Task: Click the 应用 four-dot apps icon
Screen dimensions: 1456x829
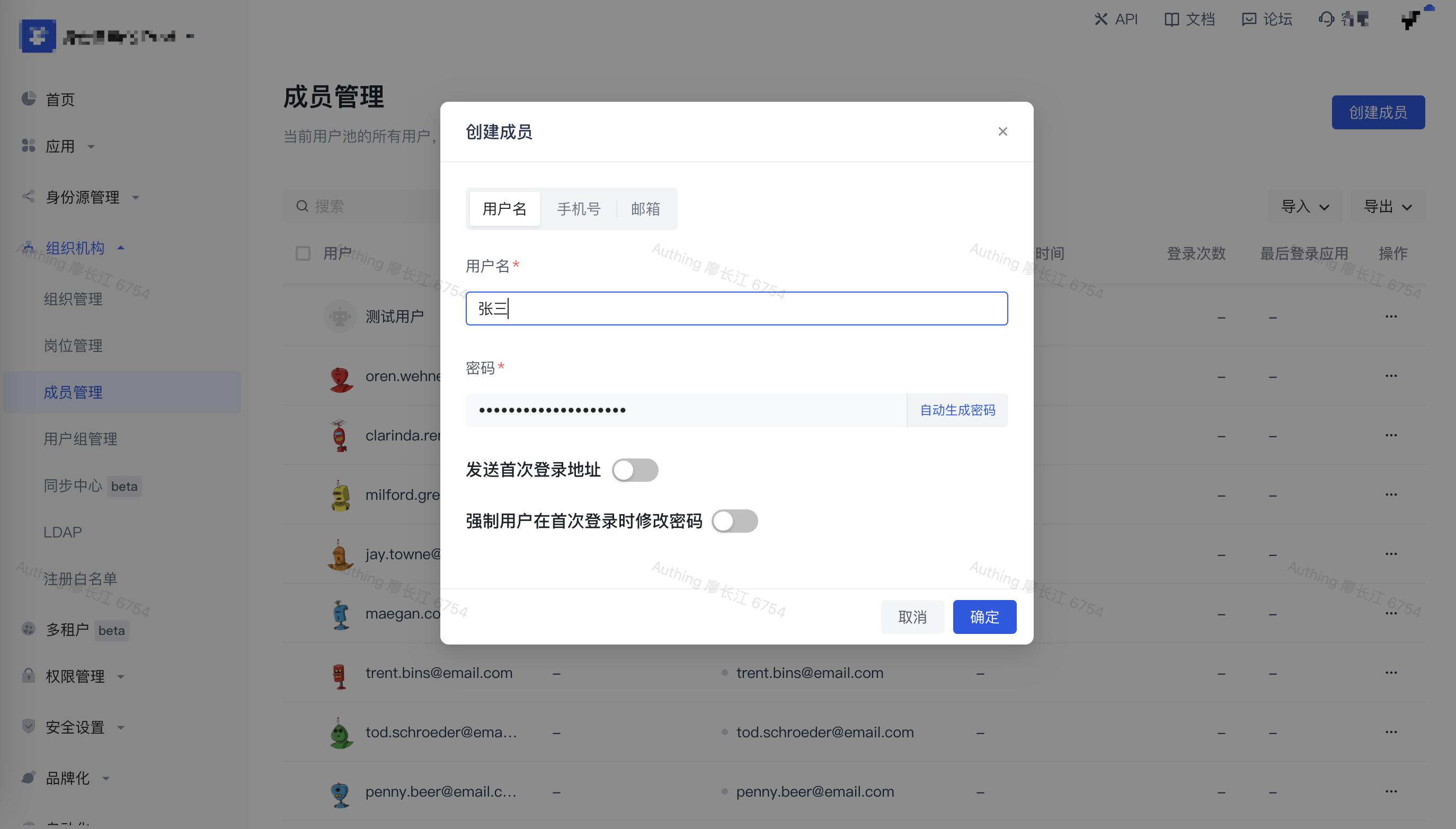Action: (29, 146)
